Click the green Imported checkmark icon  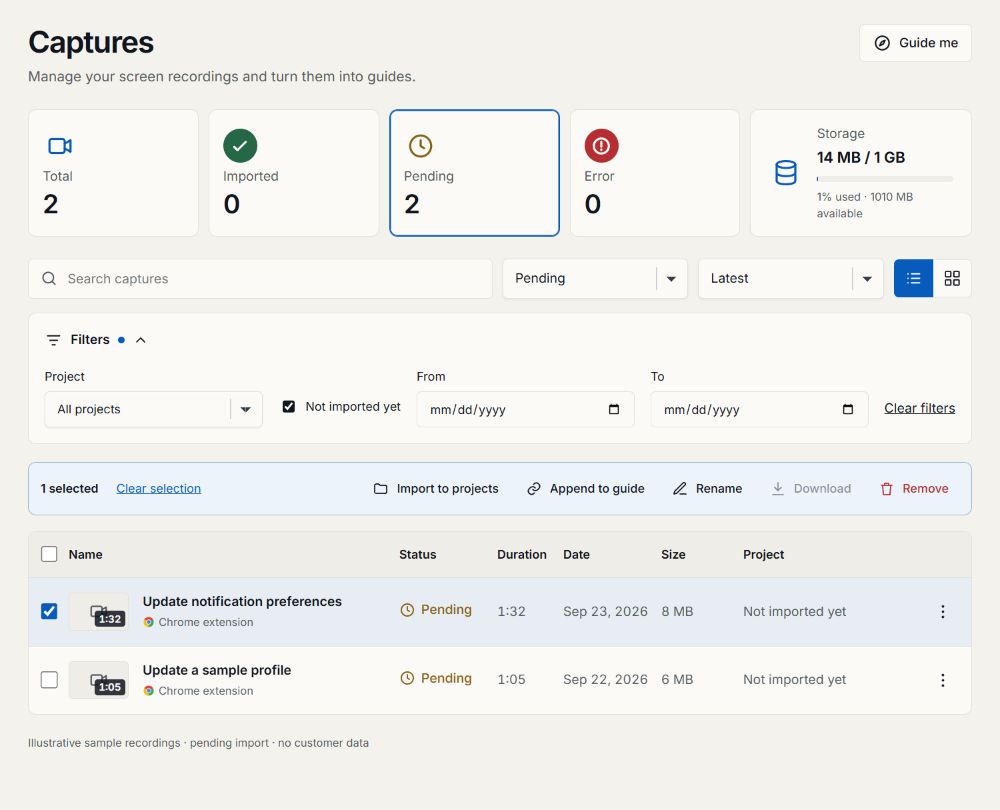click(240, 146)
